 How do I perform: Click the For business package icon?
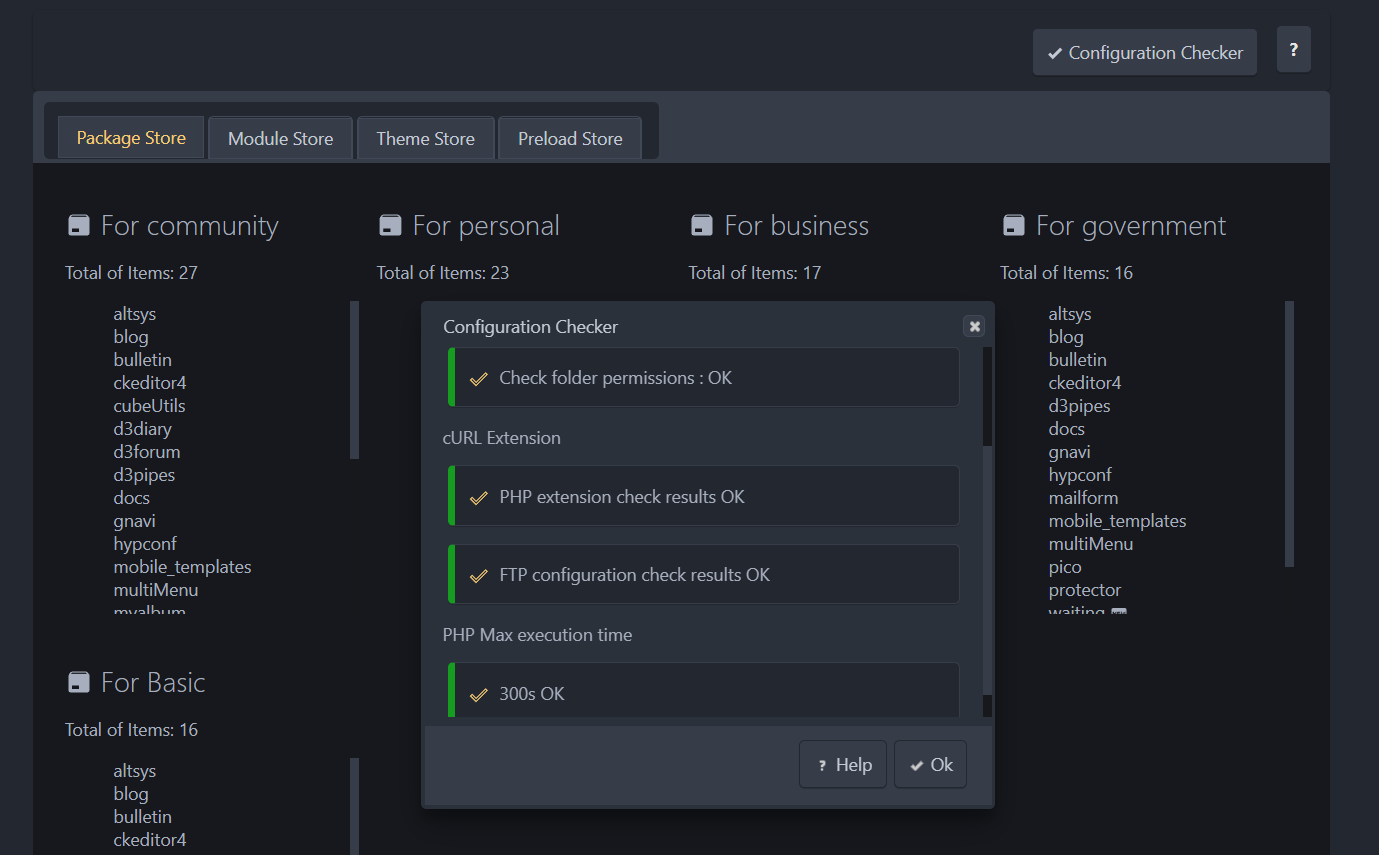coord(702,226)
